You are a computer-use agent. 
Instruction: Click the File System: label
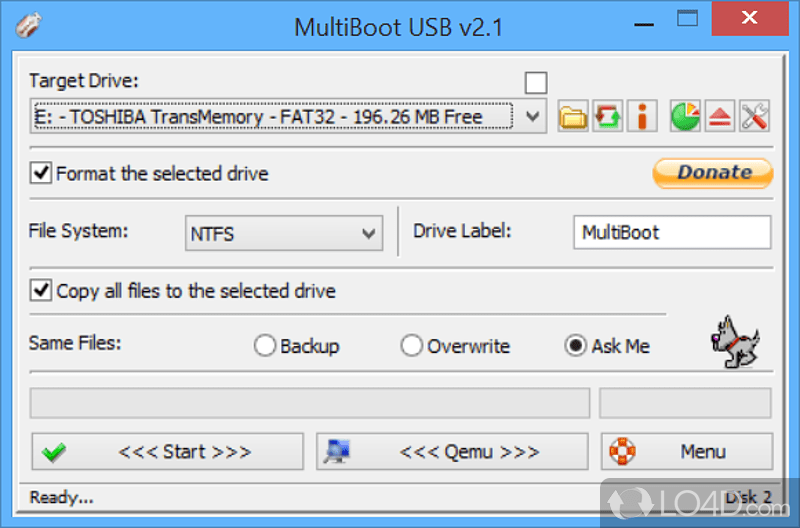click(x=78, y=231)
